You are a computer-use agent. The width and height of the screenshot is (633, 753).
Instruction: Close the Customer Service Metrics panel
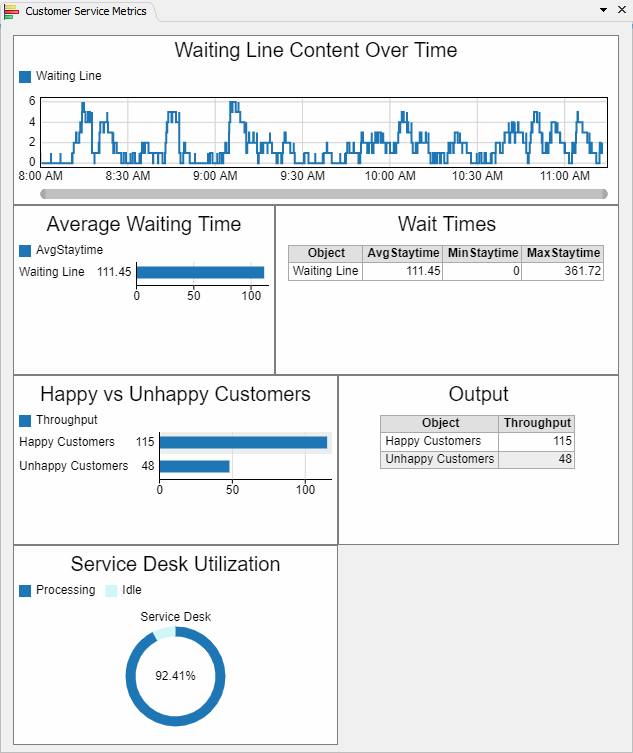[x=621, y=10]
